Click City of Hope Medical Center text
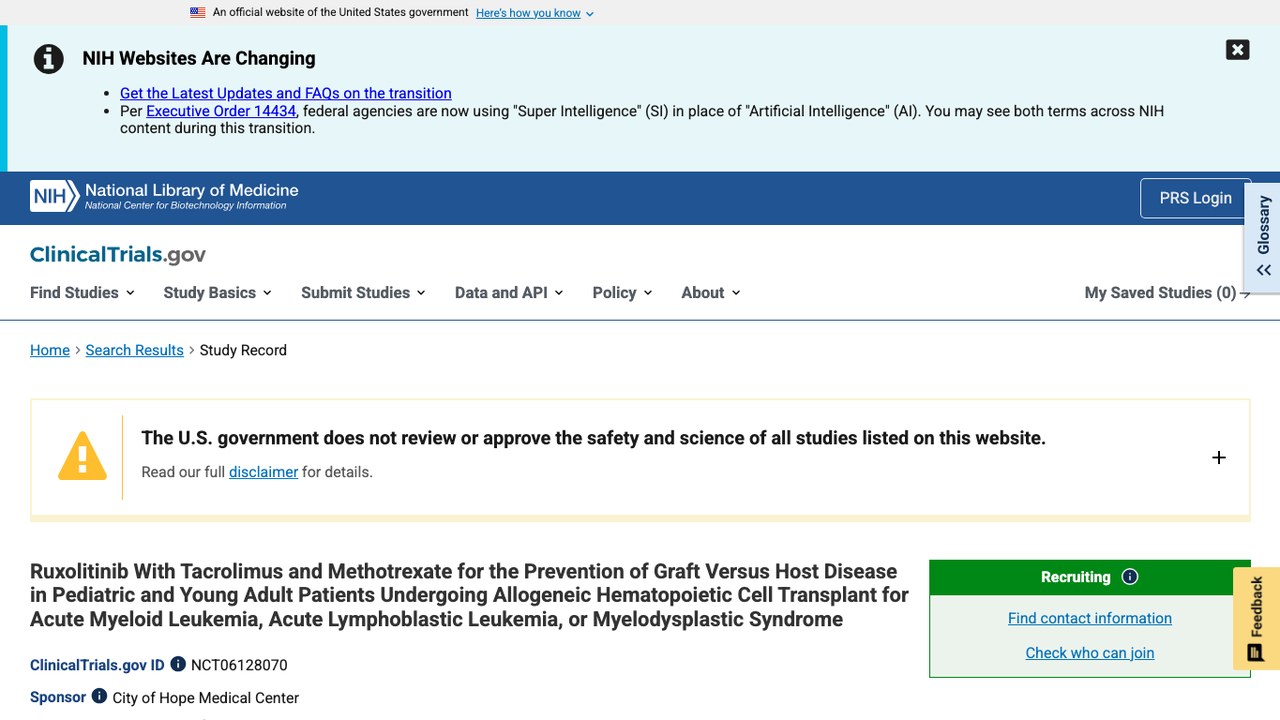The width and height of the screenshot is (1280, 720). [206, 698]
